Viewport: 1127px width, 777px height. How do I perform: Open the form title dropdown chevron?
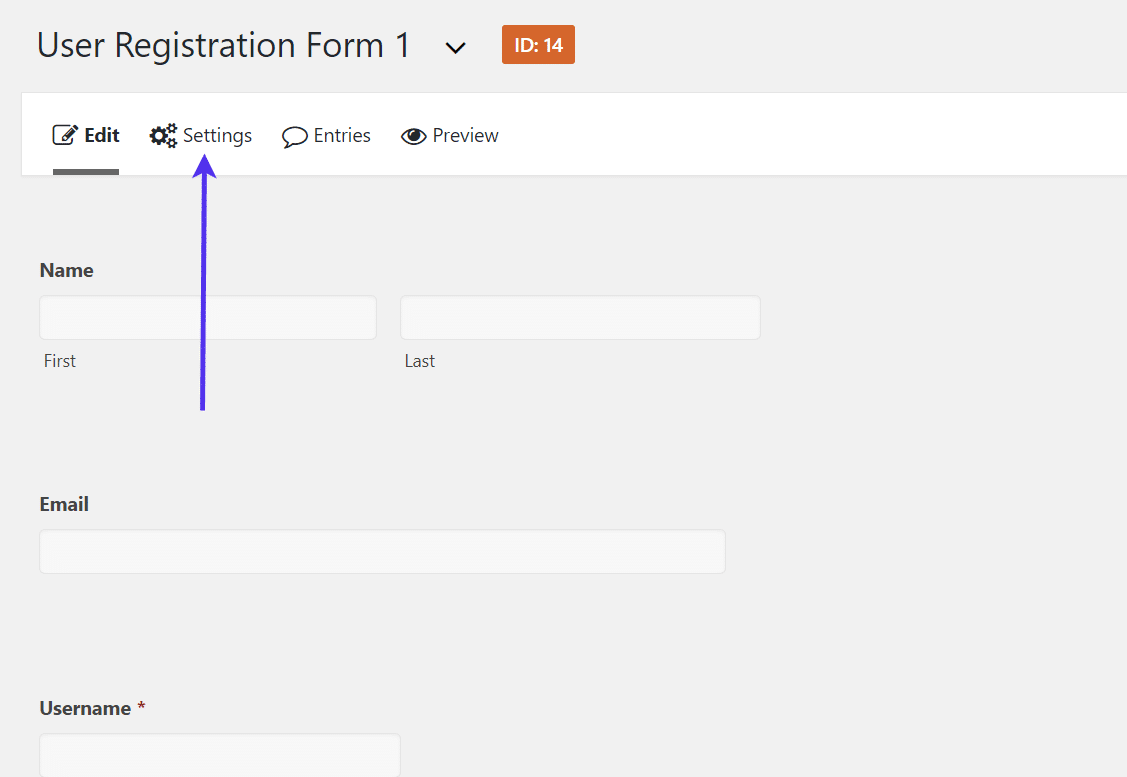click(x=455, y=47)
